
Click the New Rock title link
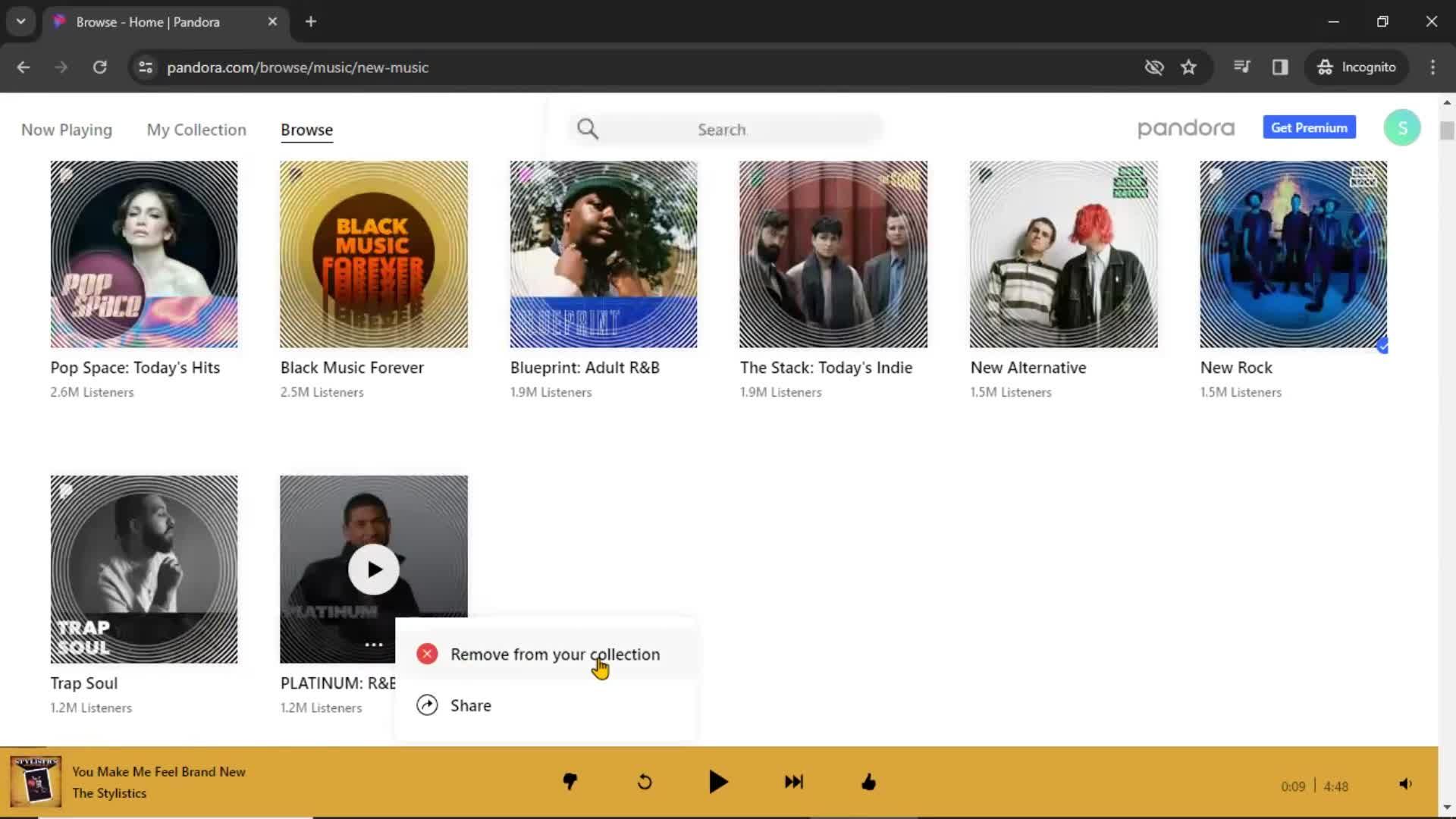tap(1236, 368)
